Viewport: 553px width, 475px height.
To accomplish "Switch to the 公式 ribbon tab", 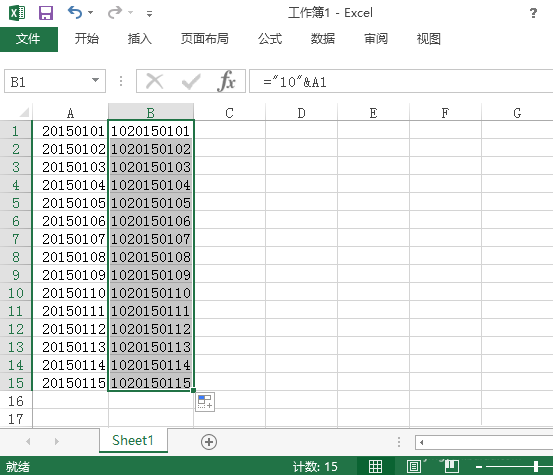I will click(270, 39).
